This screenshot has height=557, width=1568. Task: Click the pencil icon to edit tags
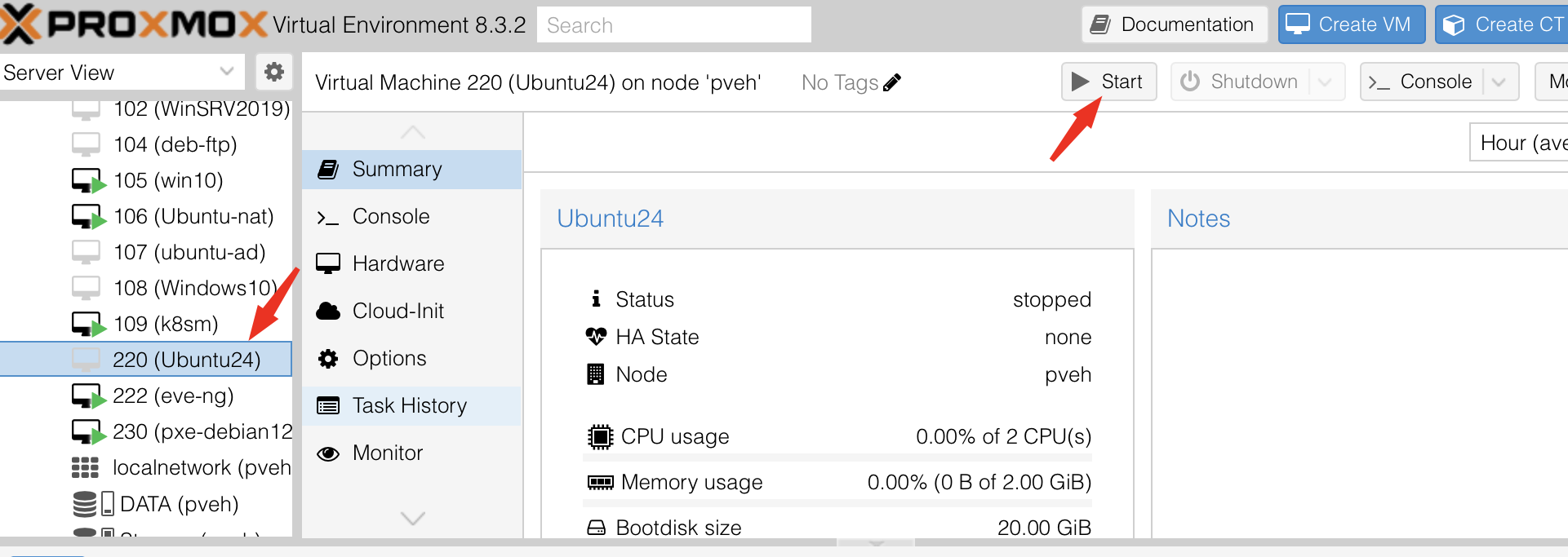(892, 82)
